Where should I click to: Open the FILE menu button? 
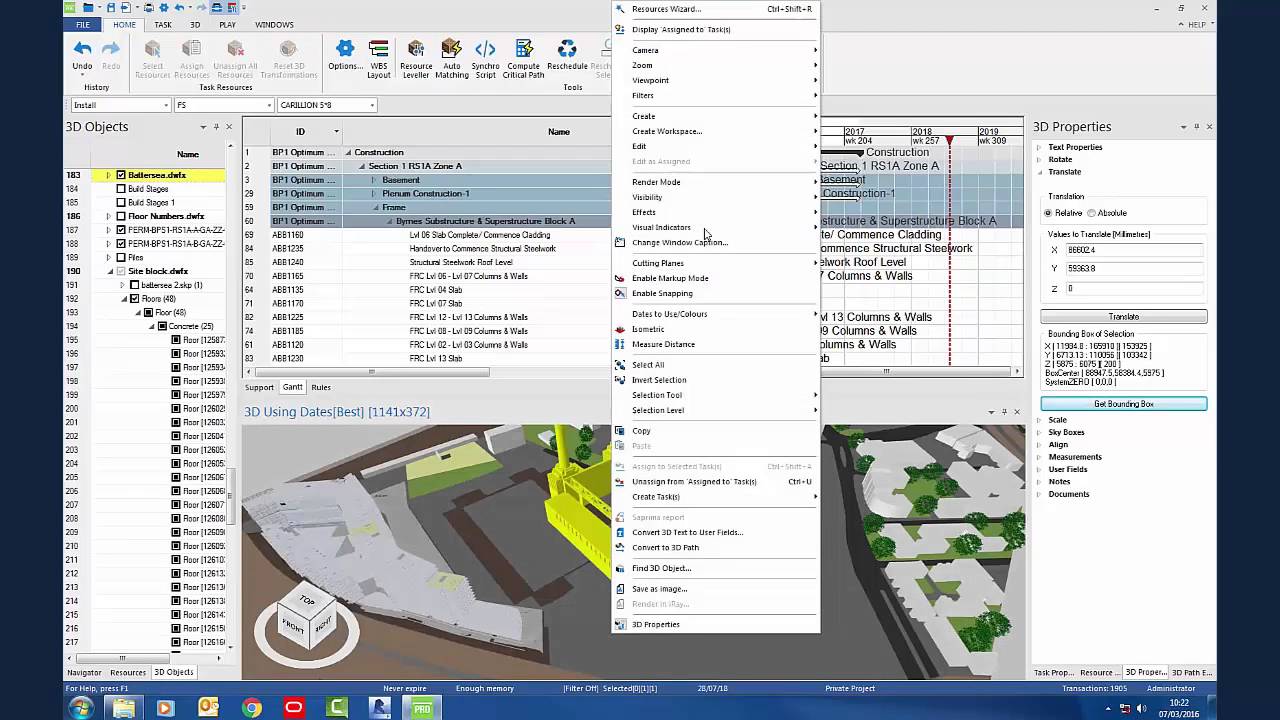click(83, 24)
